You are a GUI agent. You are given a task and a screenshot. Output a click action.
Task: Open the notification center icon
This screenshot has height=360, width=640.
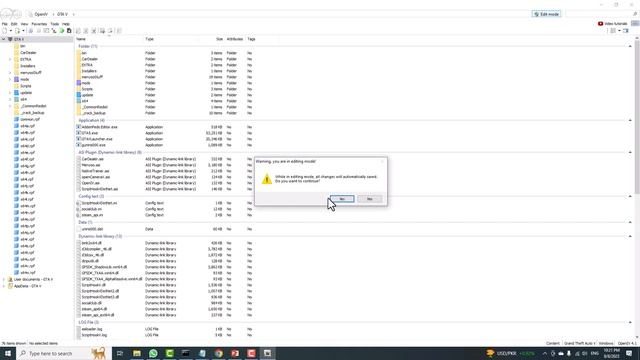[x=629, y=353]
